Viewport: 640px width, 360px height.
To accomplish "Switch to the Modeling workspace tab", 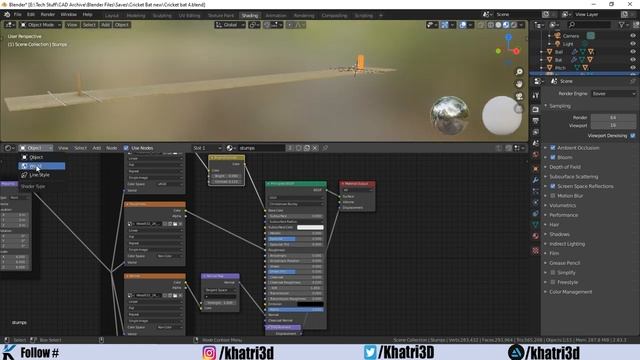I will [136, 16].
